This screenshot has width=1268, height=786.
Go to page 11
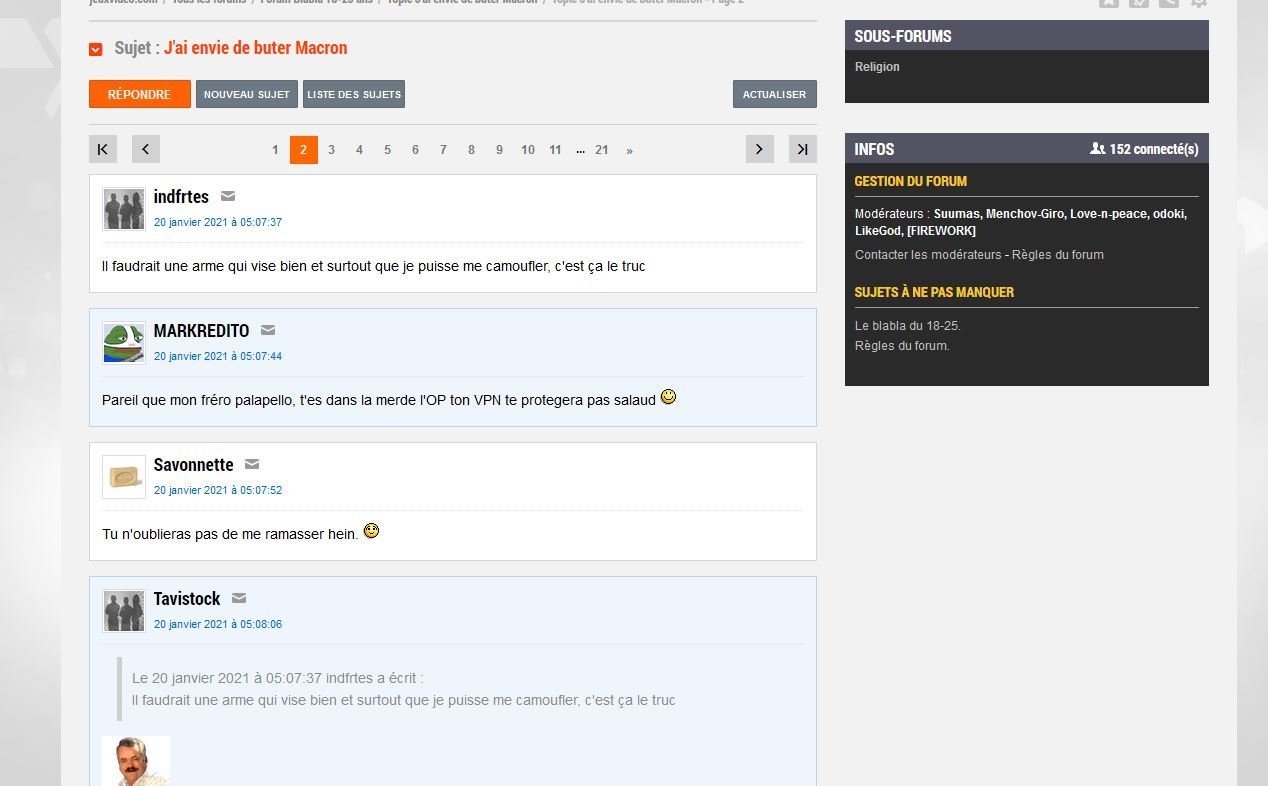pyautogui.click(x=555, y=150)
